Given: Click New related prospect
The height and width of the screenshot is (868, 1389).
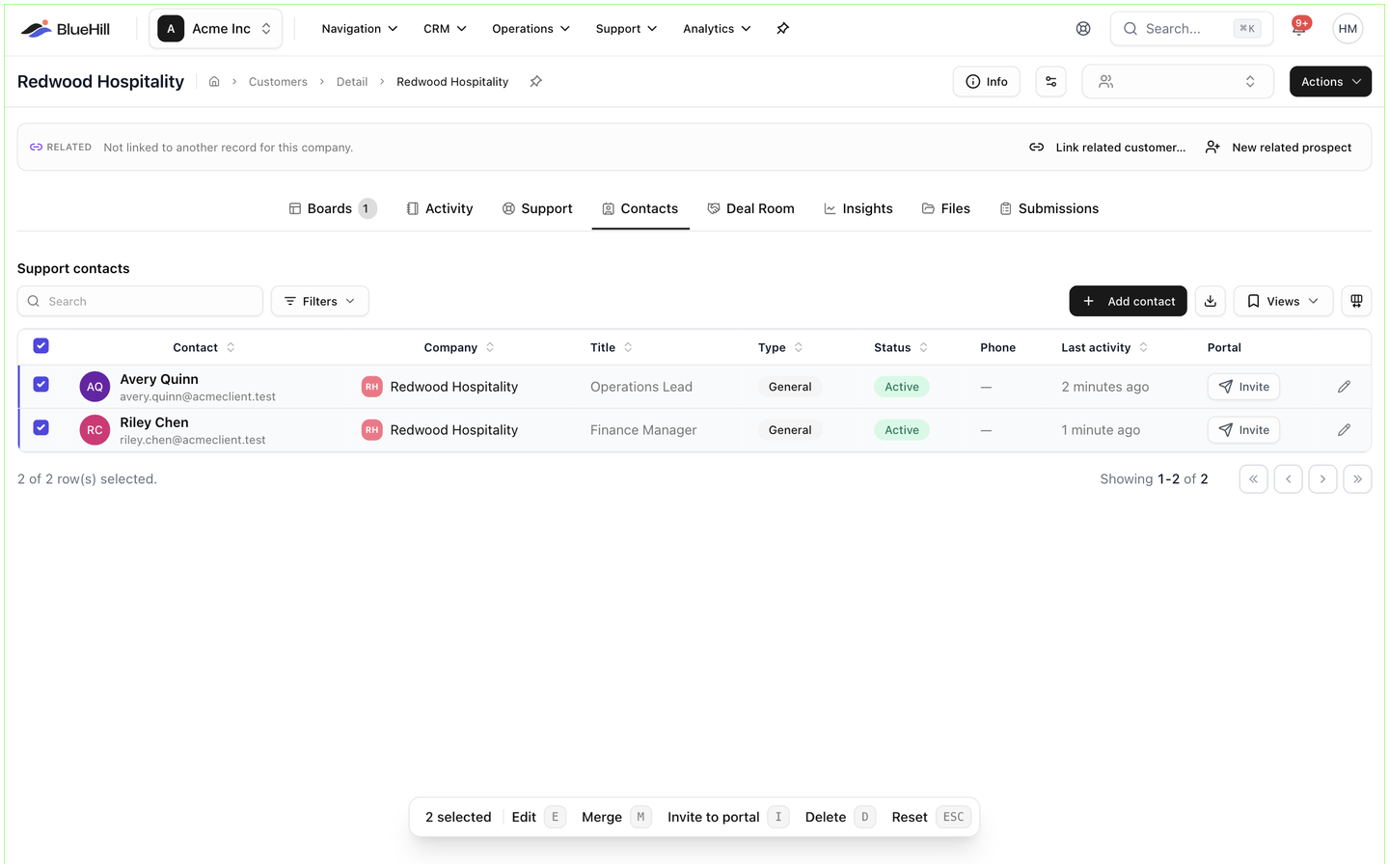Looking at the screenshot, I should tap(1279, 148).
